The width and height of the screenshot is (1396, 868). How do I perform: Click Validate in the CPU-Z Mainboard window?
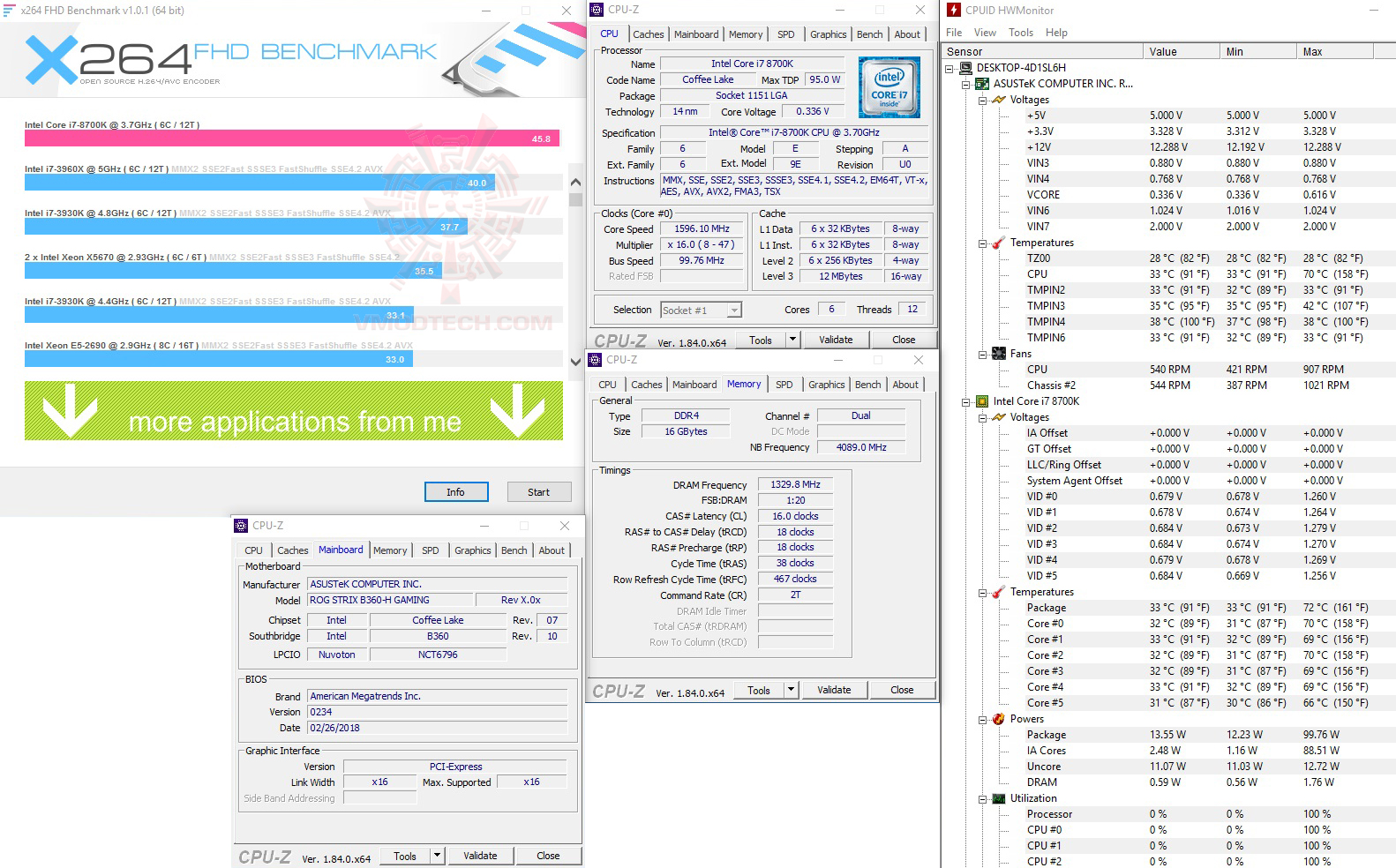pos(480,856)
